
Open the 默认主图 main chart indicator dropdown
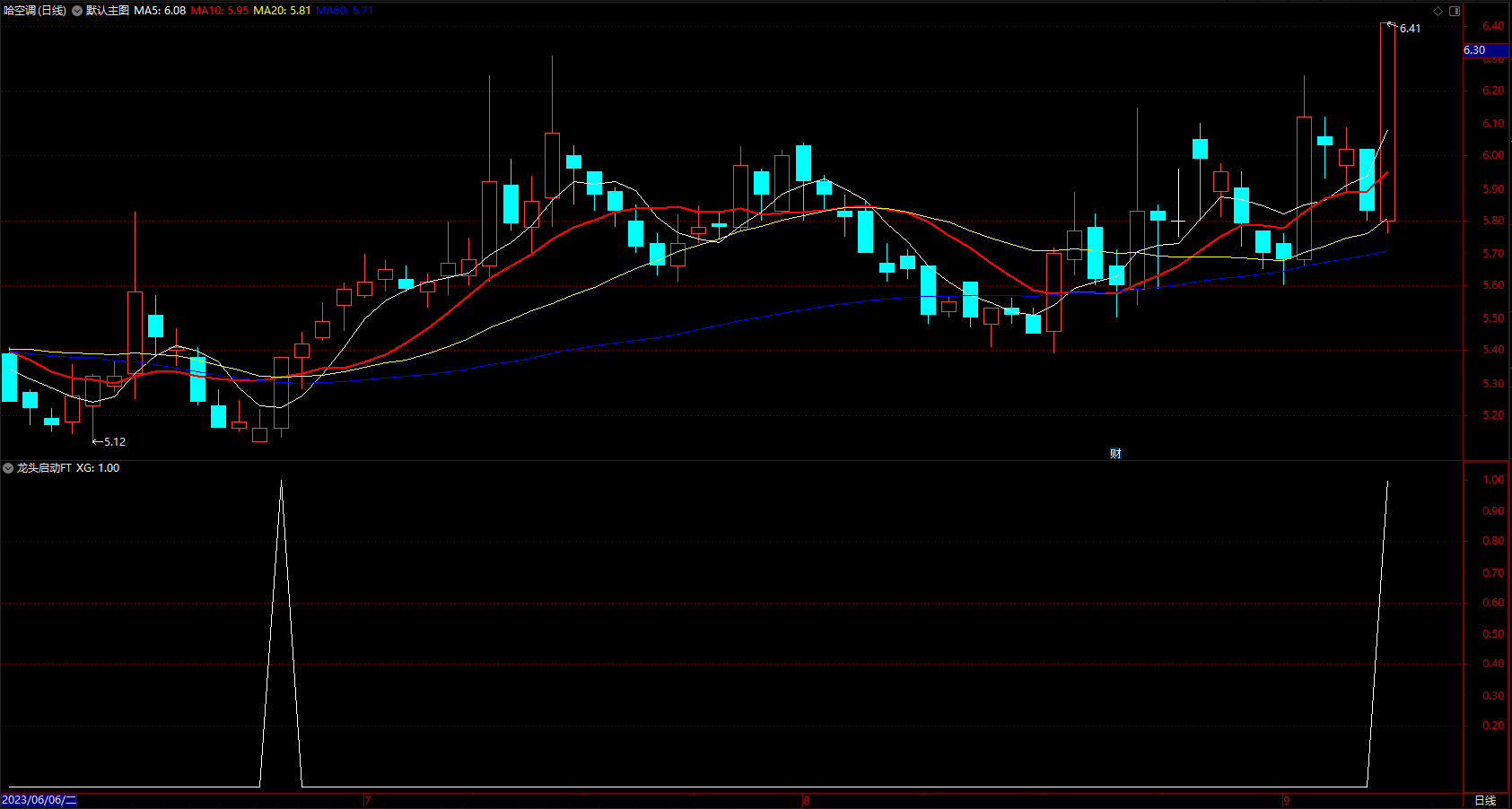(77, 11)
